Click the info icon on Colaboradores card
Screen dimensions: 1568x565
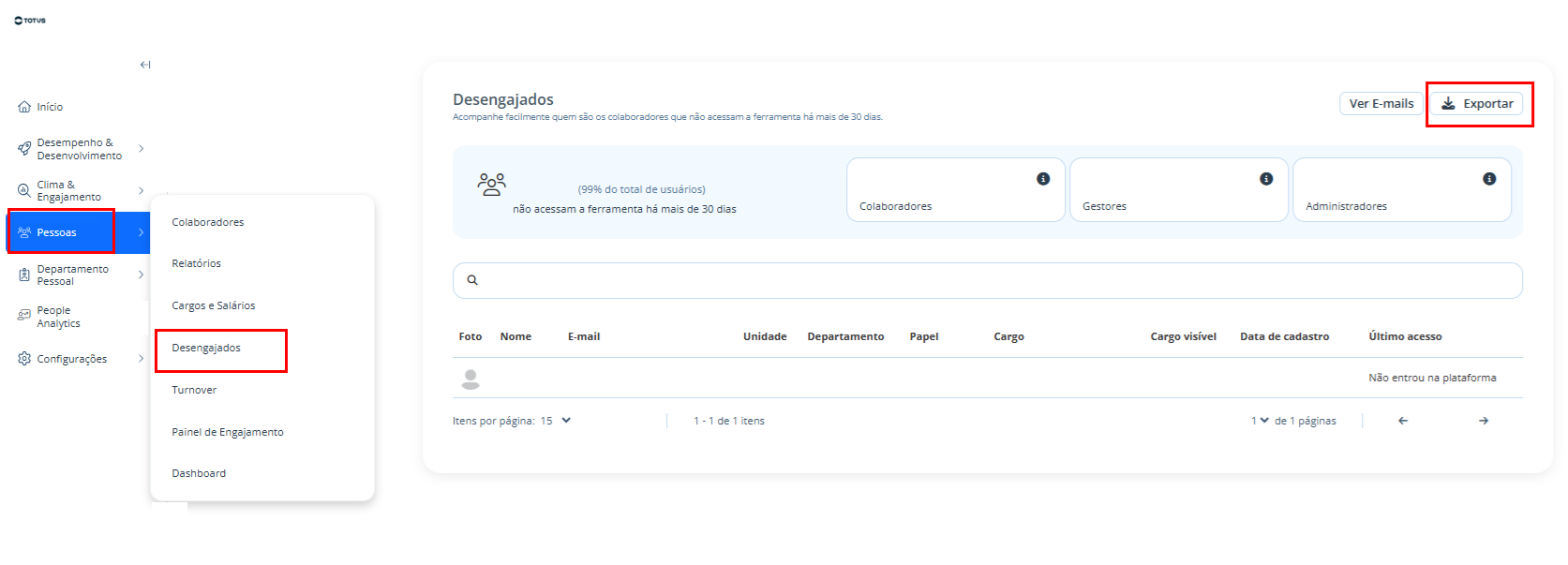point(1043,179)
